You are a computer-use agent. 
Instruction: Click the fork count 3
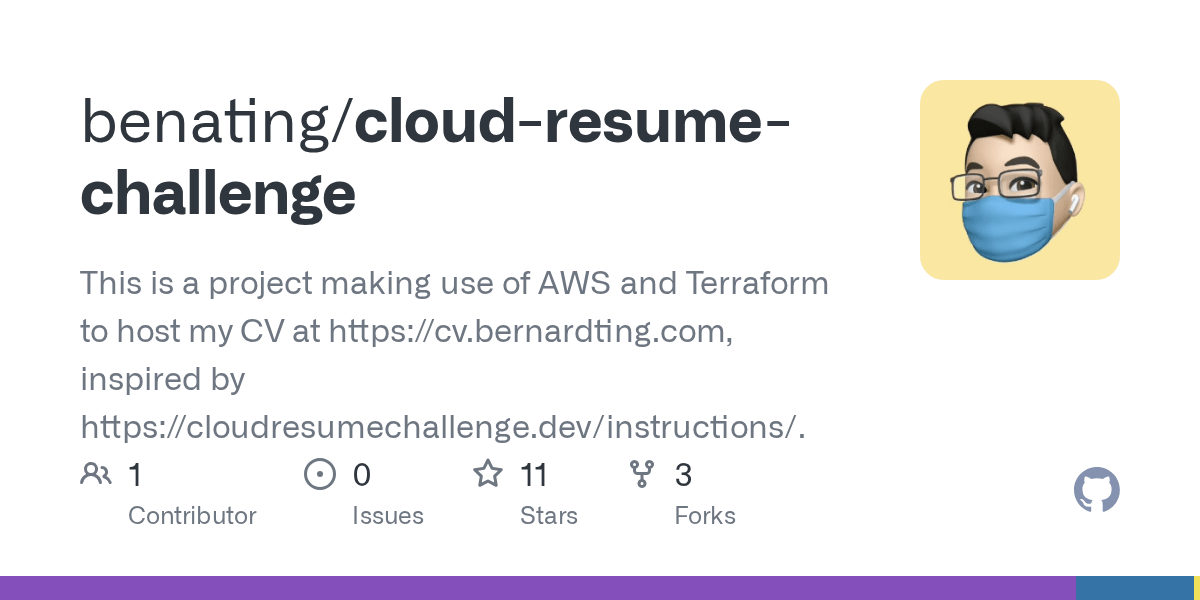pos(683,474)
